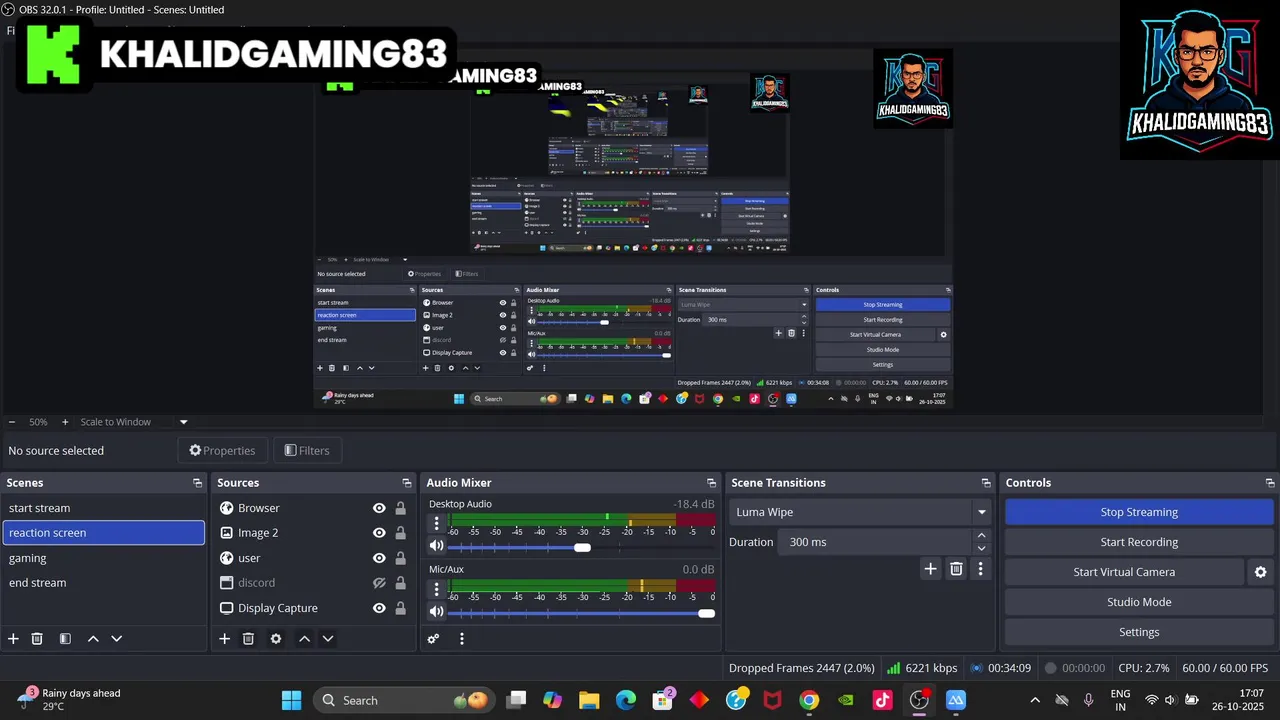The height and width of the screenshot is (720, 1280).
Task: Unlock the Browser source
Action: [400, 508]
